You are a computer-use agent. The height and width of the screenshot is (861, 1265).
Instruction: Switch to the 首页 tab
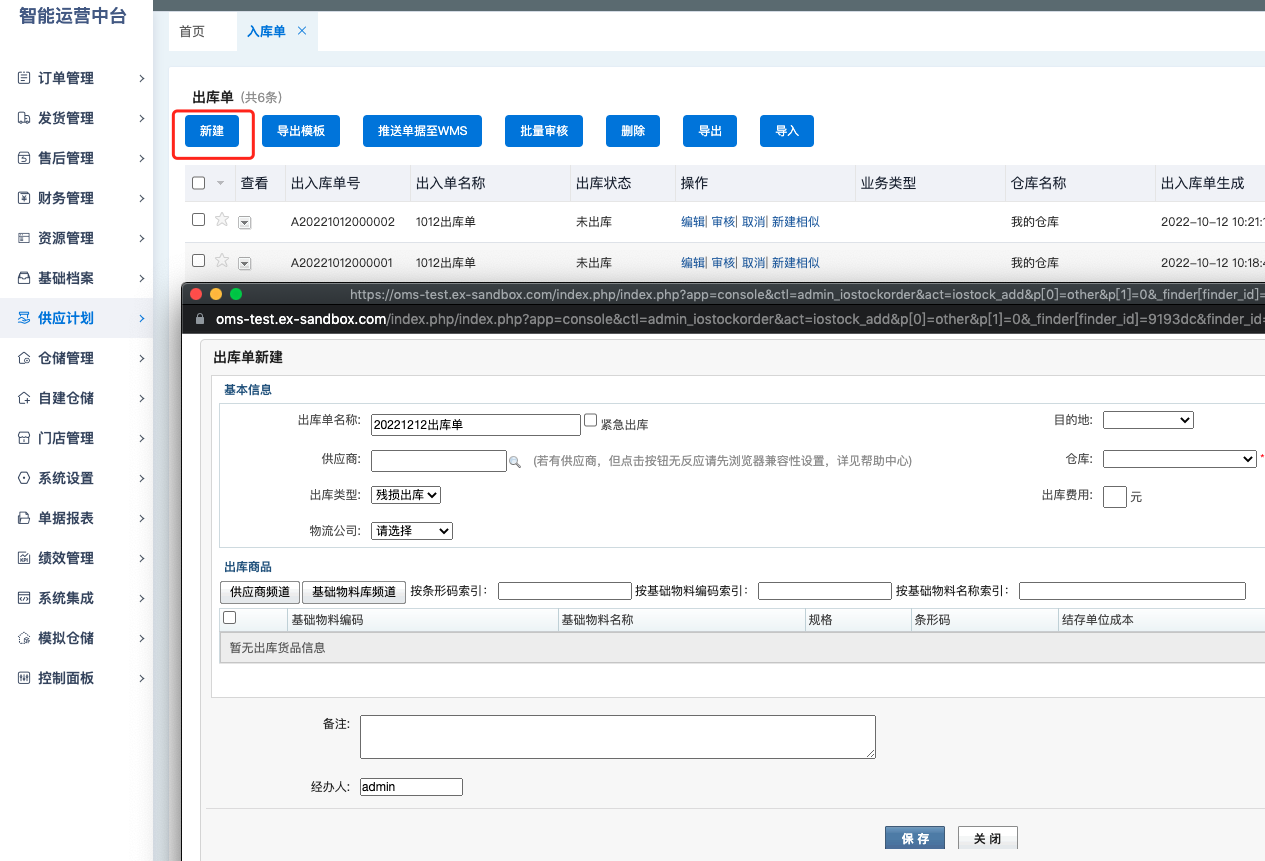tap(192, 31)
